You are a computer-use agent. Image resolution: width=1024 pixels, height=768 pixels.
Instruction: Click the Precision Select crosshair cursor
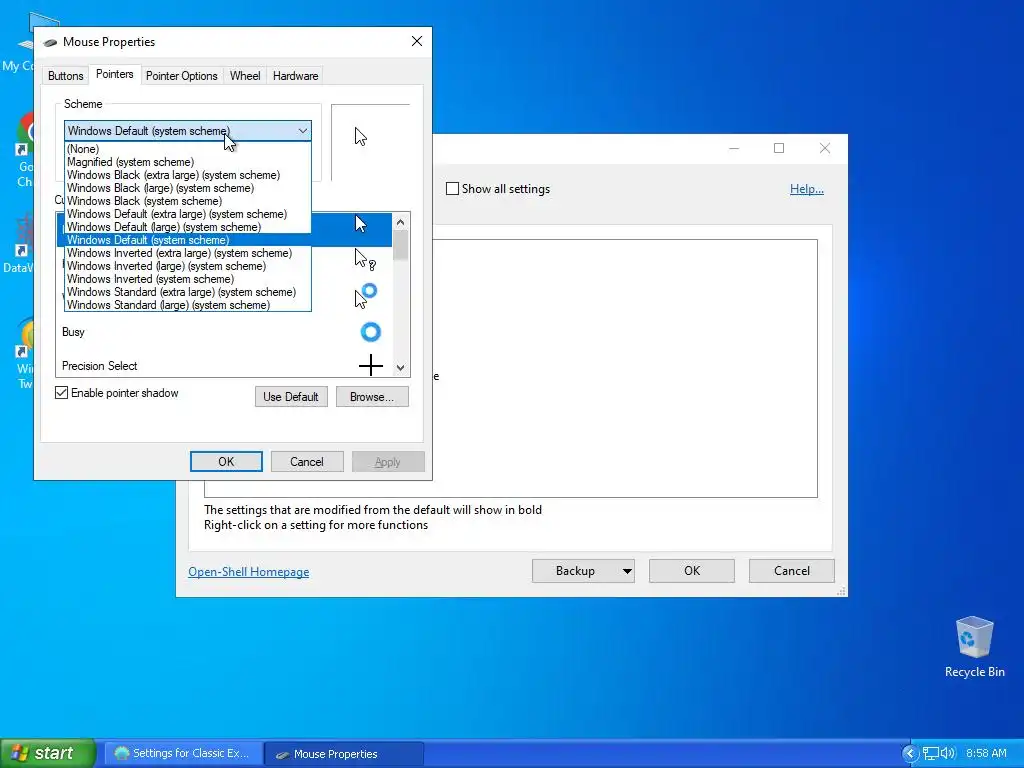pyautogui.click(x=370, y=365)
